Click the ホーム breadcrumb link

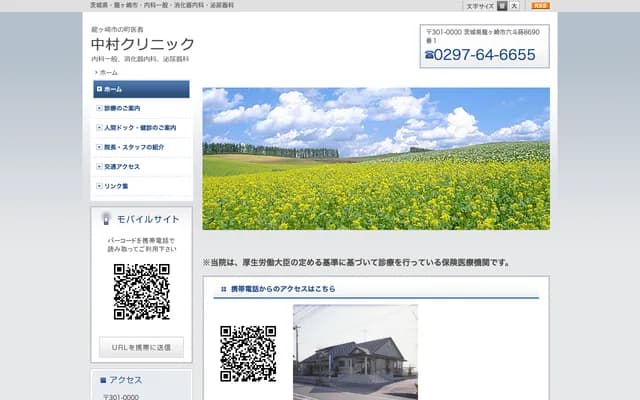point(108,73)
